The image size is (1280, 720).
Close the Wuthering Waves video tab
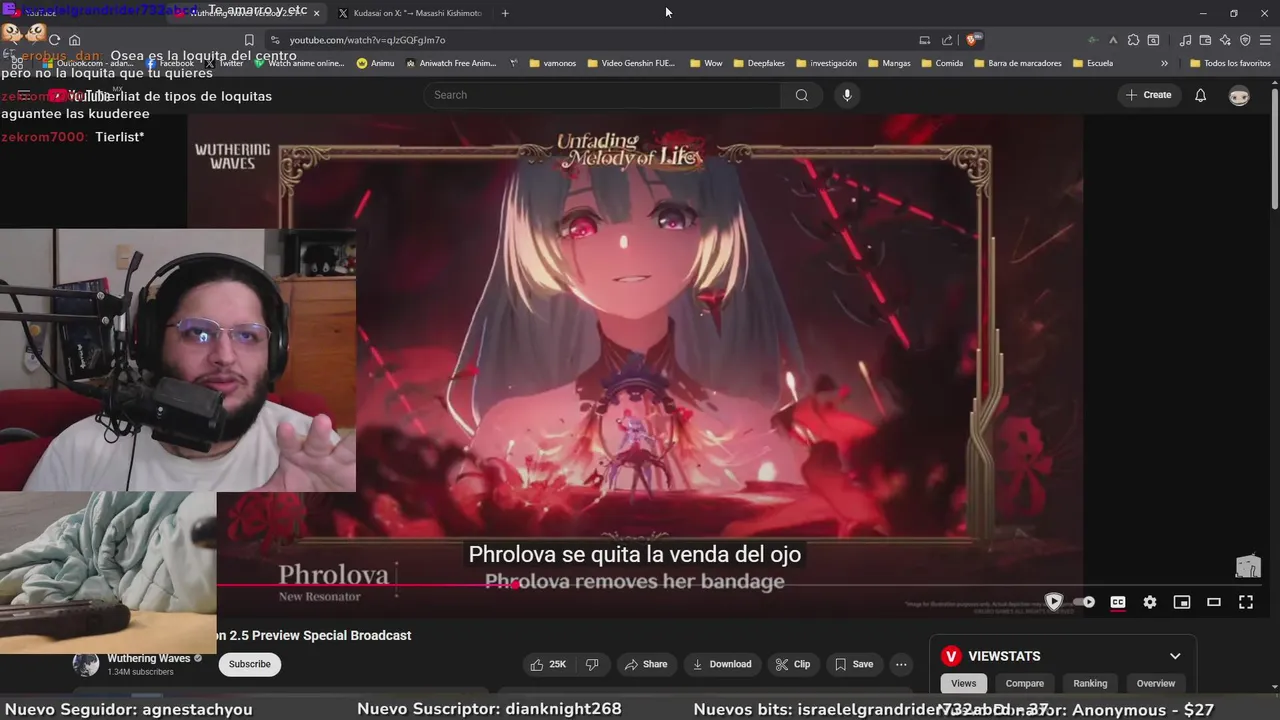pyautogui.click(x=317, y=13)
